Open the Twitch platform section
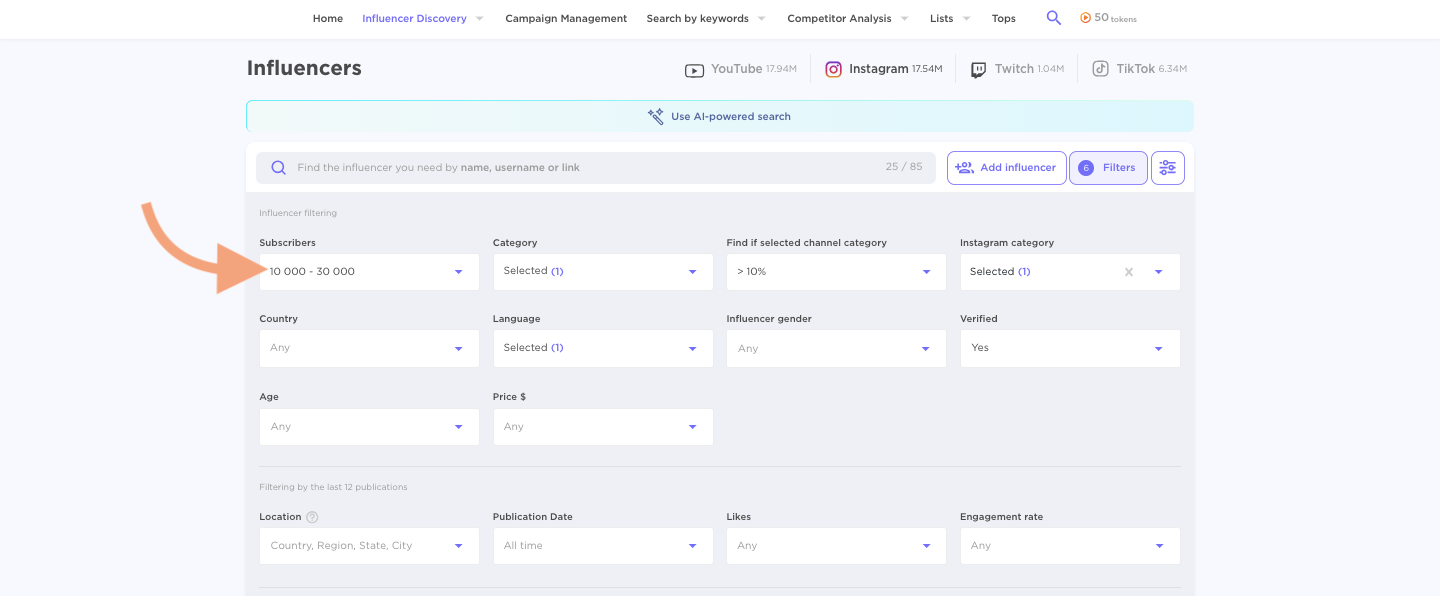The width and height of the screenshot is (1440, 596). (x=977, y=68)
